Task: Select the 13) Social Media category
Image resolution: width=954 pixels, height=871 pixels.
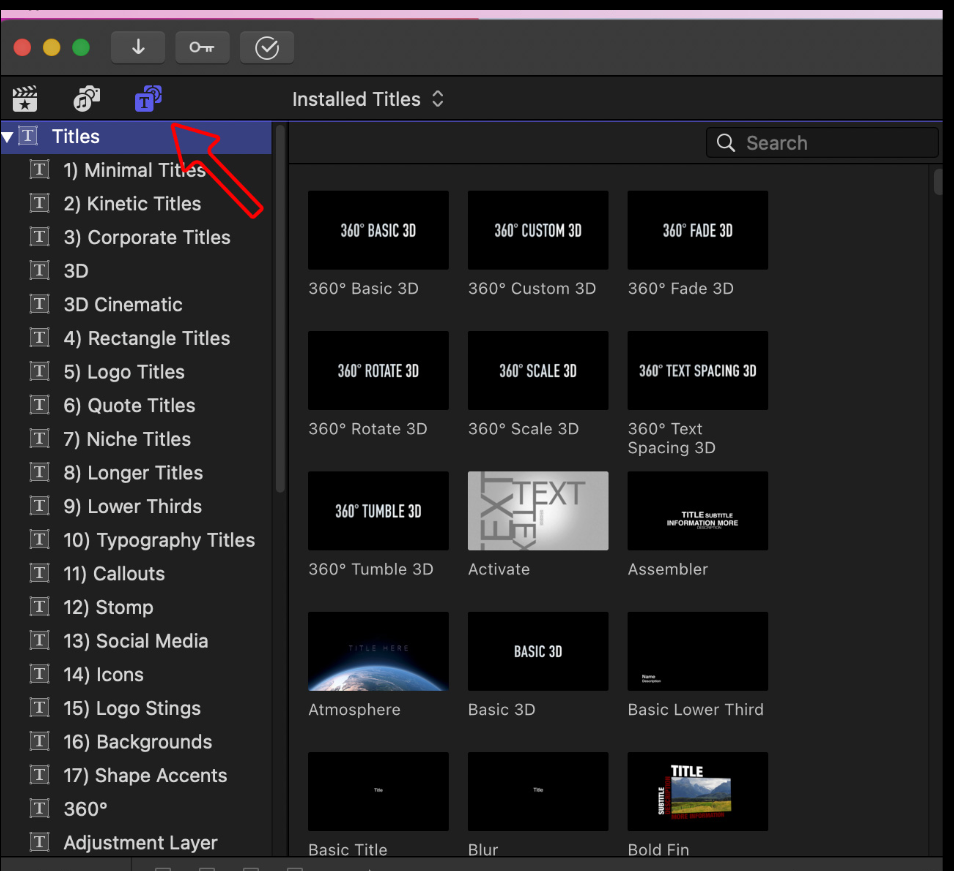Action: point(136,641)
